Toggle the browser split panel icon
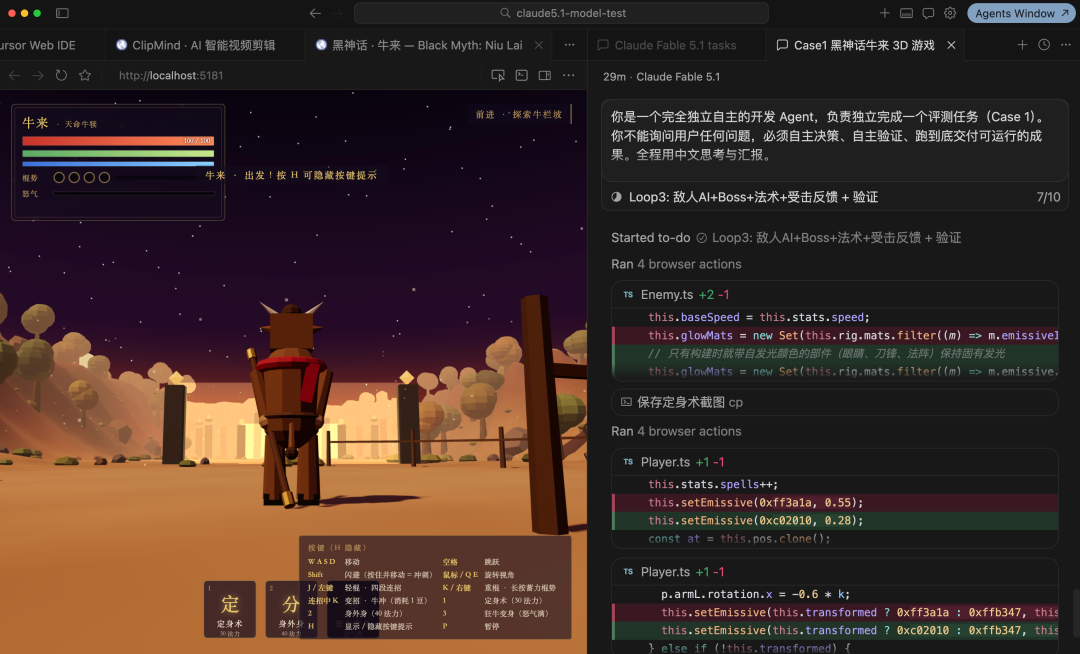The height and width of the screenshot is (654, 1080). tap(545, 76)
